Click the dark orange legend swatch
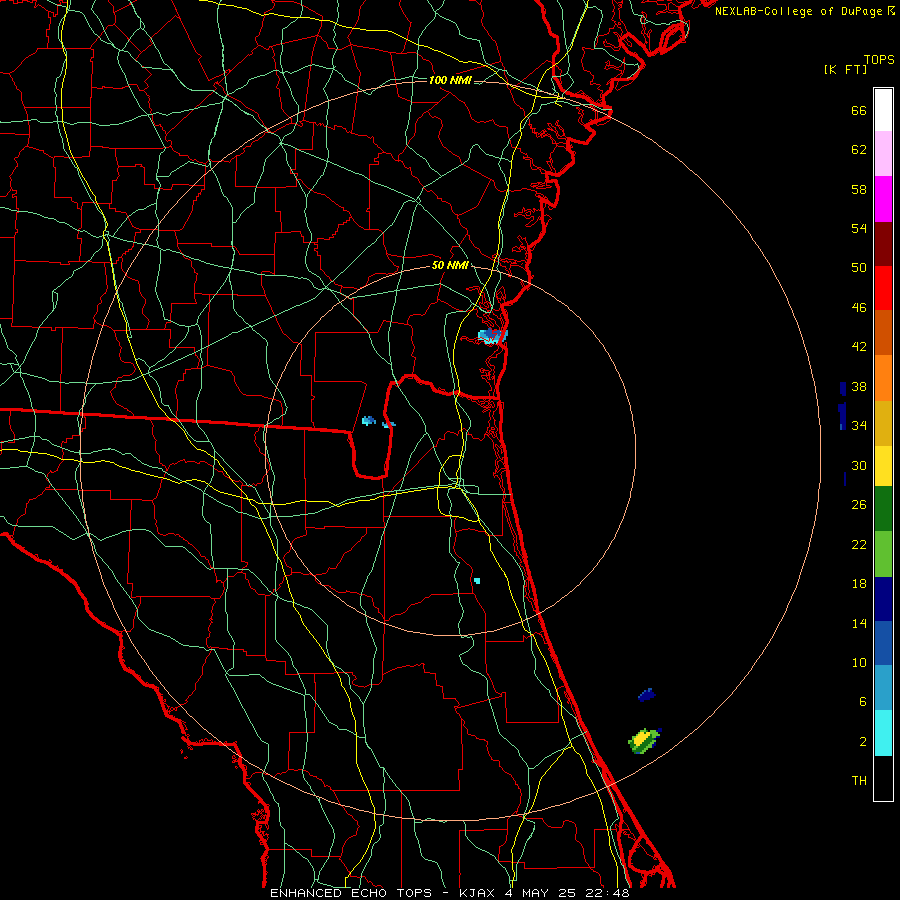Screen dimensions: 900x900 [x=883, y=332]
